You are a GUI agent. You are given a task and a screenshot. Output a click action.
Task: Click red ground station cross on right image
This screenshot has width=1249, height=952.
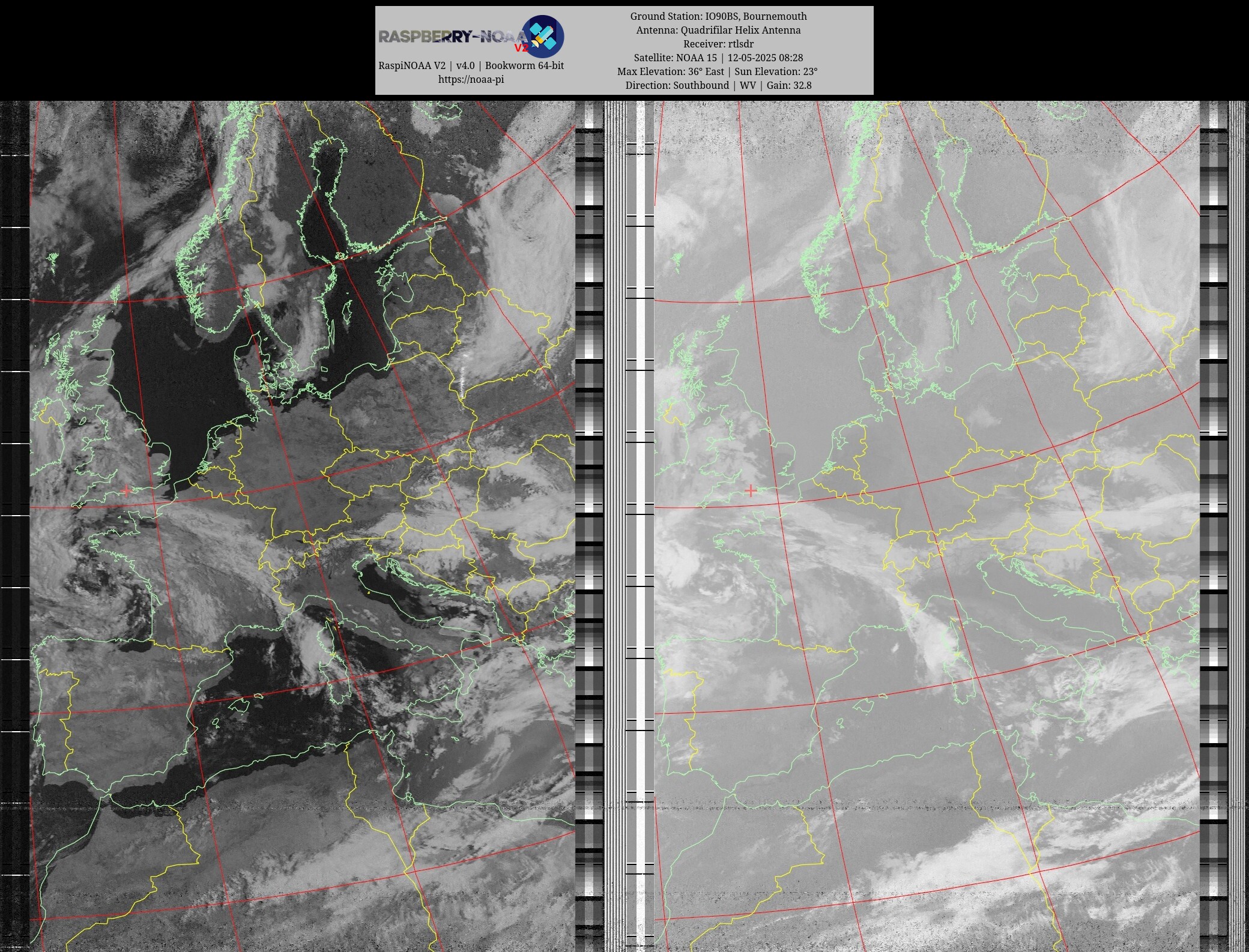(x=751, y=491)
